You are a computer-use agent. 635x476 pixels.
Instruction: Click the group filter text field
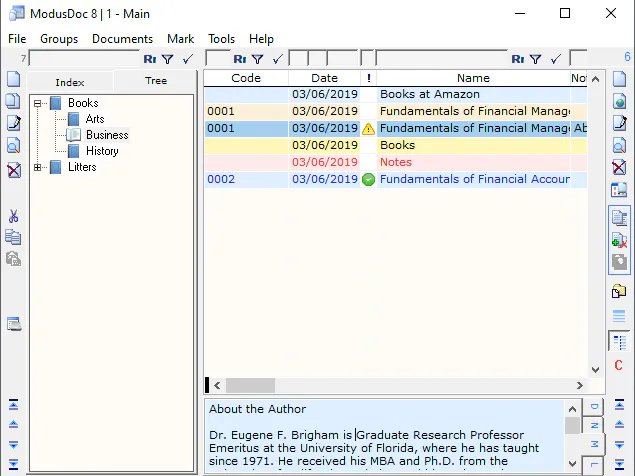click(x=85, y=59)
